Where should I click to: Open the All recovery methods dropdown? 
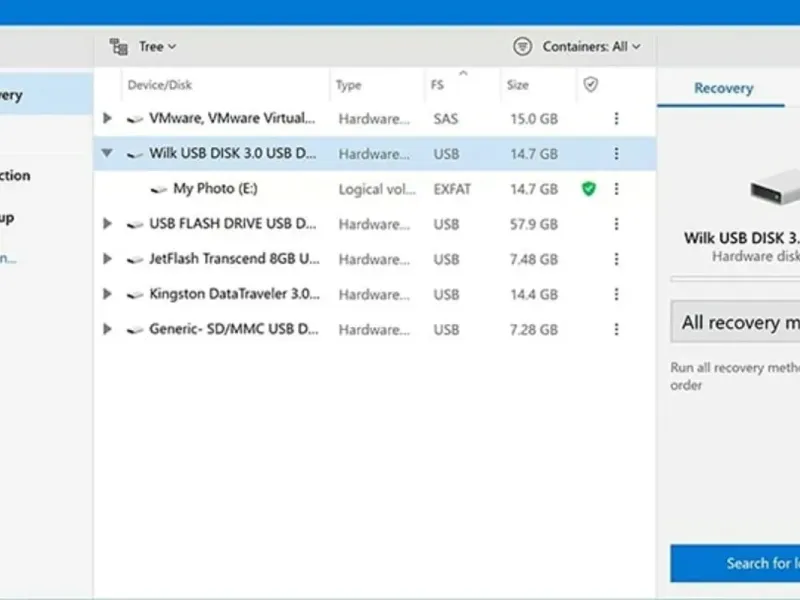pyautogui.click(x=735, y=322)
